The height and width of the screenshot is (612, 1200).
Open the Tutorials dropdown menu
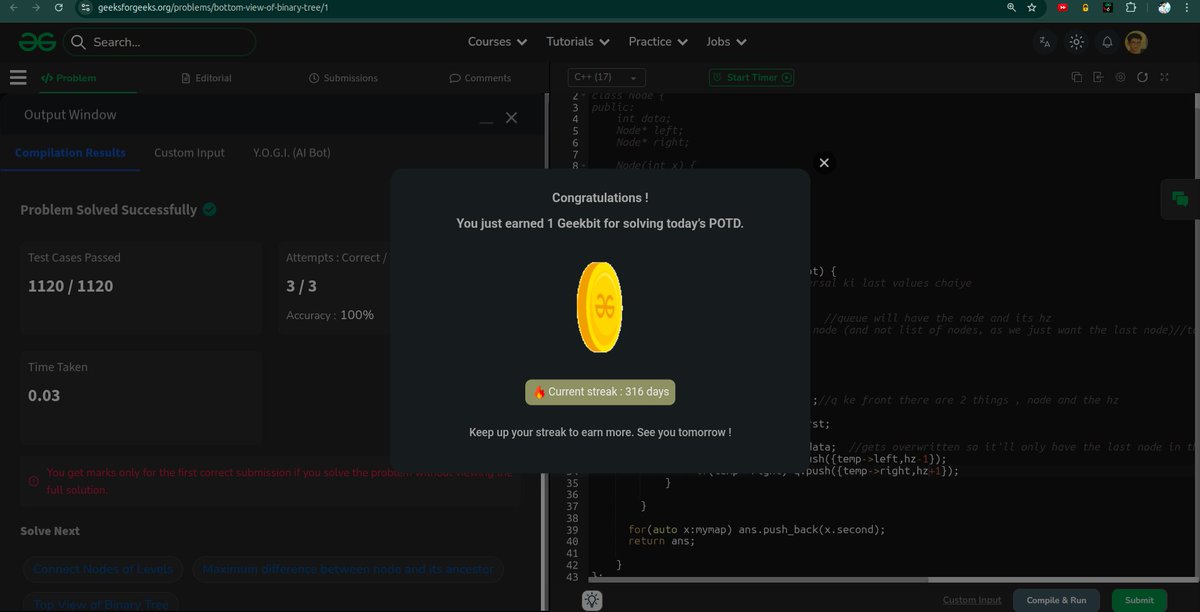[x=578, y=42]
